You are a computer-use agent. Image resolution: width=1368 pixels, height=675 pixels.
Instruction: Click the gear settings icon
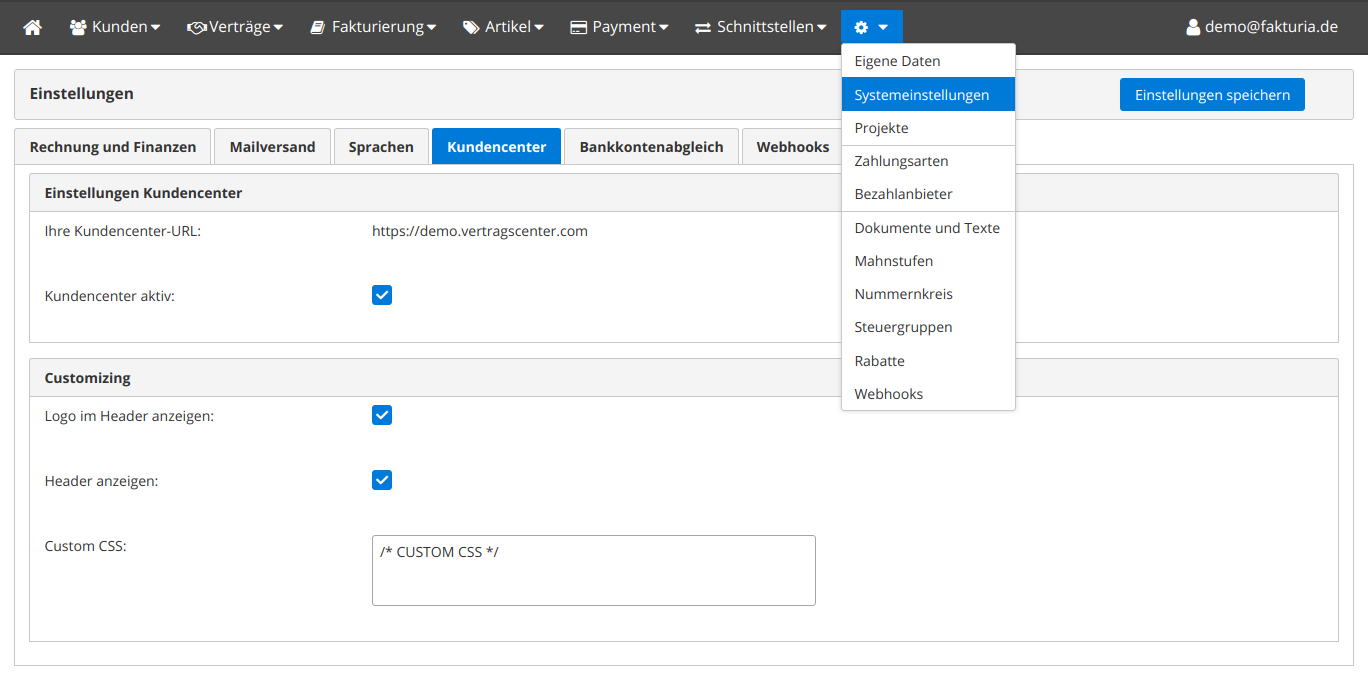click(861, 27)
